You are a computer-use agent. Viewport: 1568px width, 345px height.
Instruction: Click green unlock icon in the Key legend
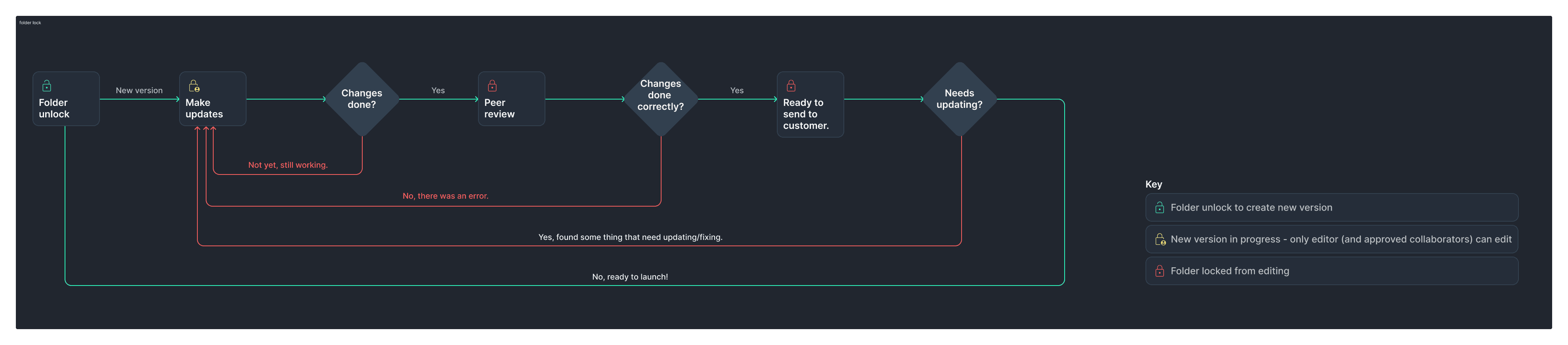(x=1160, y=207)
